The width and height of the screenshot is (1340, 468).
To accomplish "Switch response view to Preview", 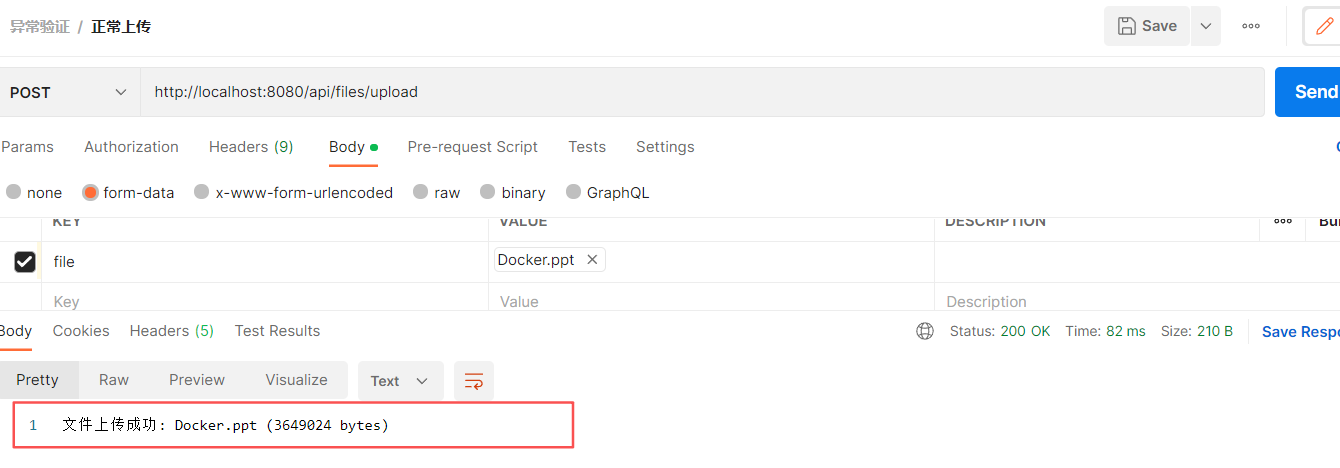I will (197, 380).
